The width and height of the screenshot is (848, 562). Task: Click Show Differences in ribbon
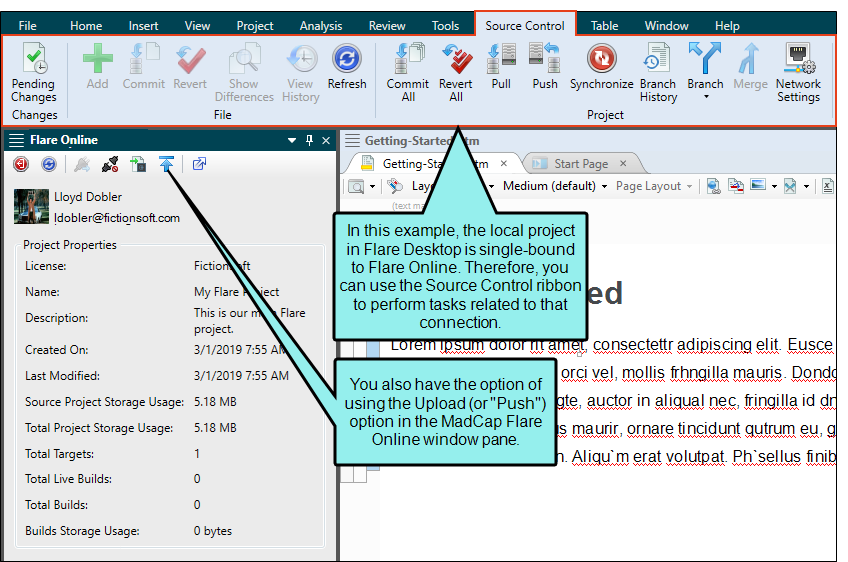point(244,73)
